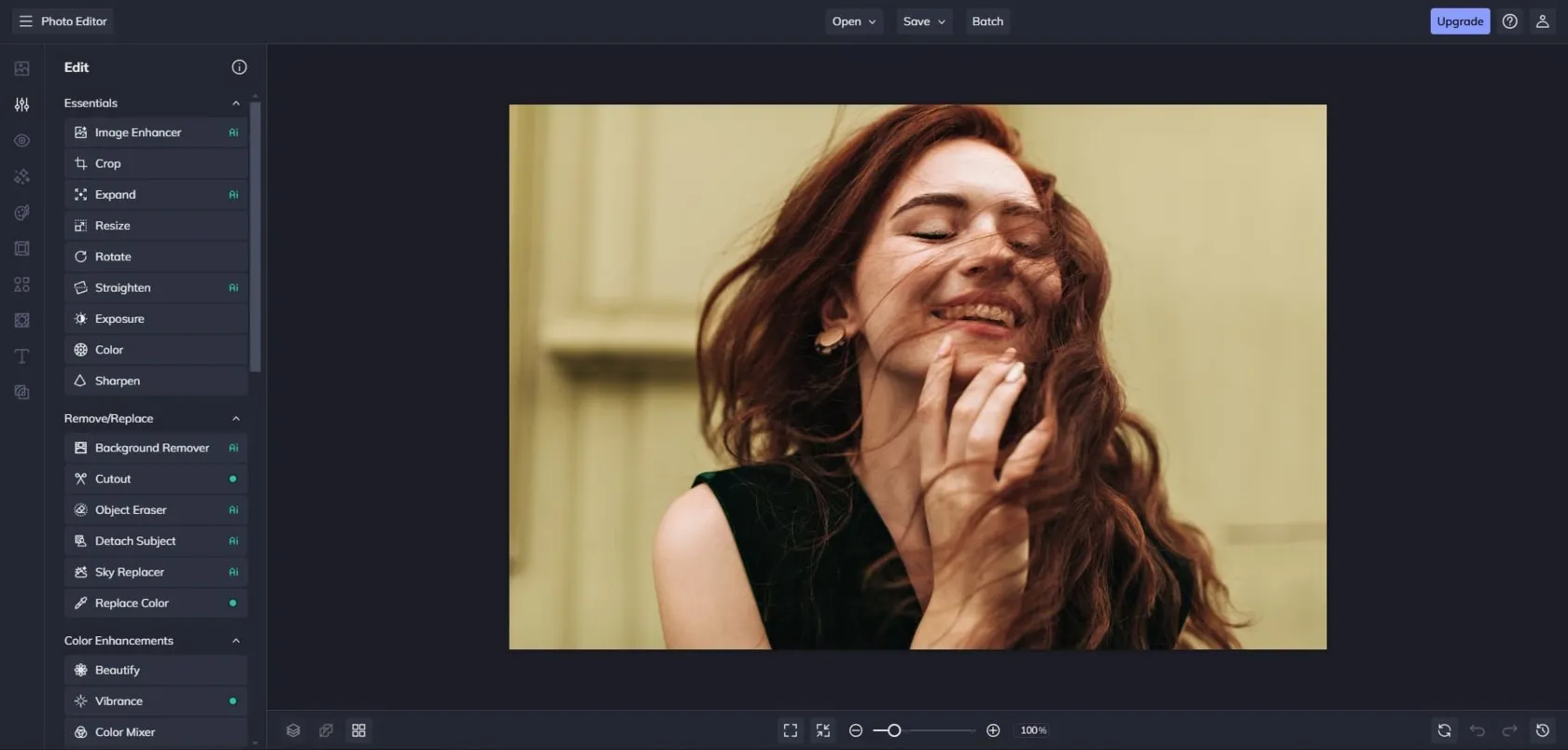Image resolution: width=1568 pixels, height=750 pixels.
Task: Open the history clock icon
Action: click(x=1543, y=730)
